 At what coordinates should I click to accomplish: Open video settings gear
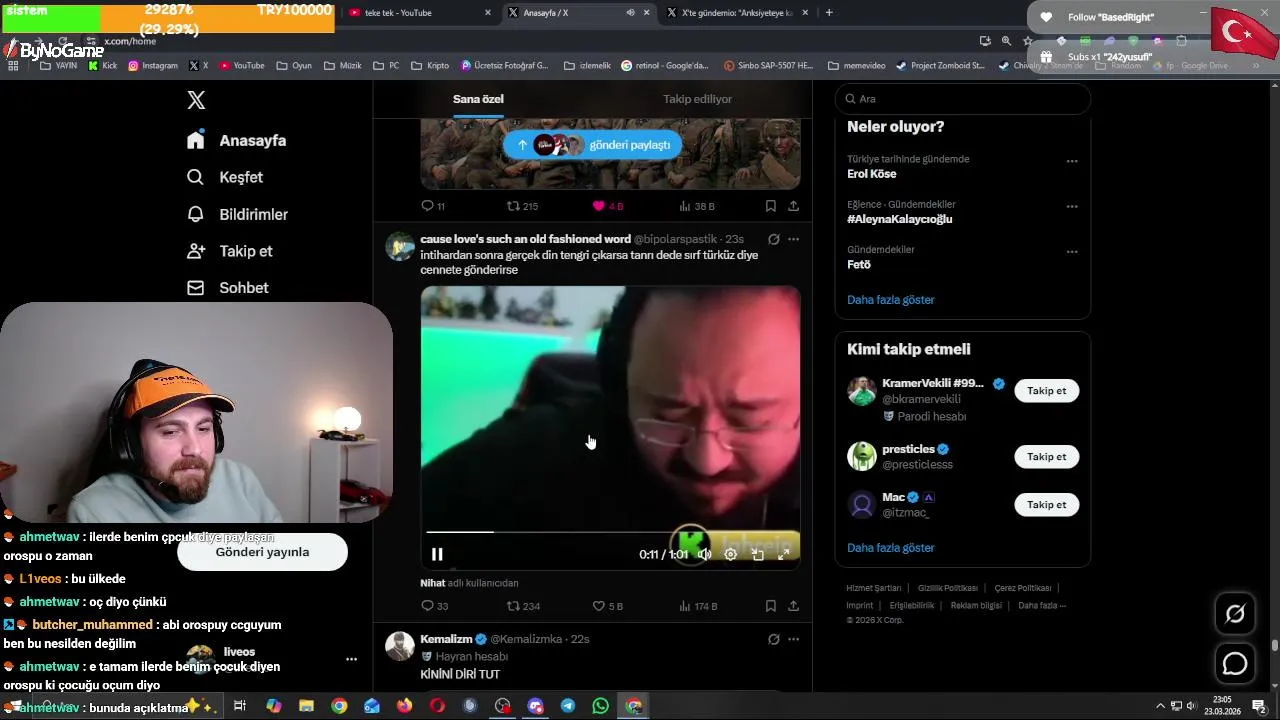(x=731, y=554)
